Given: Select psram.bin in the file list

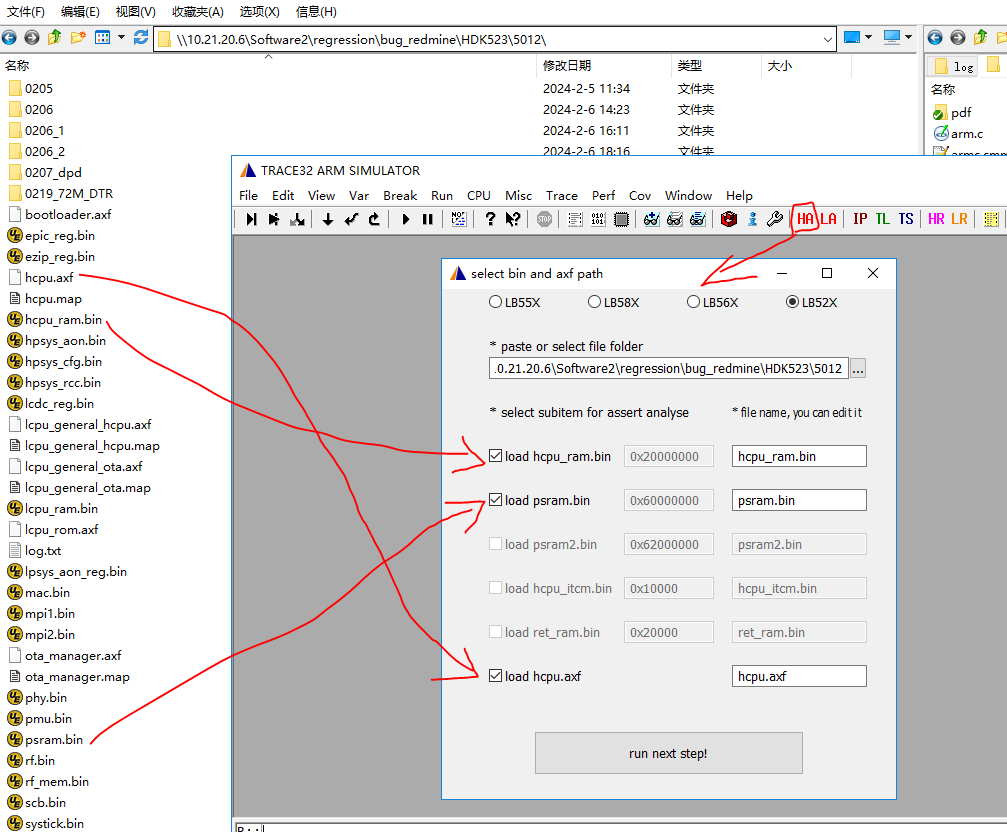Looking at the screenshot, I should click(53, 740).
